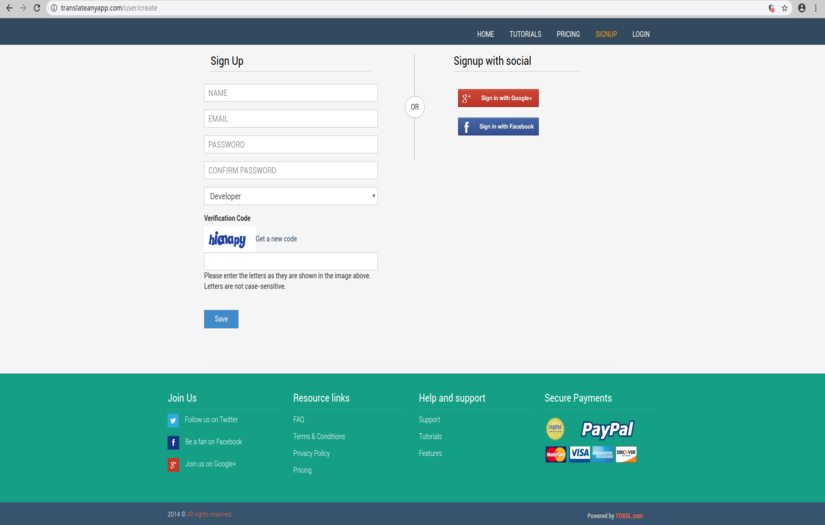
Task: Click the Visa card icon
Action: 579,453
